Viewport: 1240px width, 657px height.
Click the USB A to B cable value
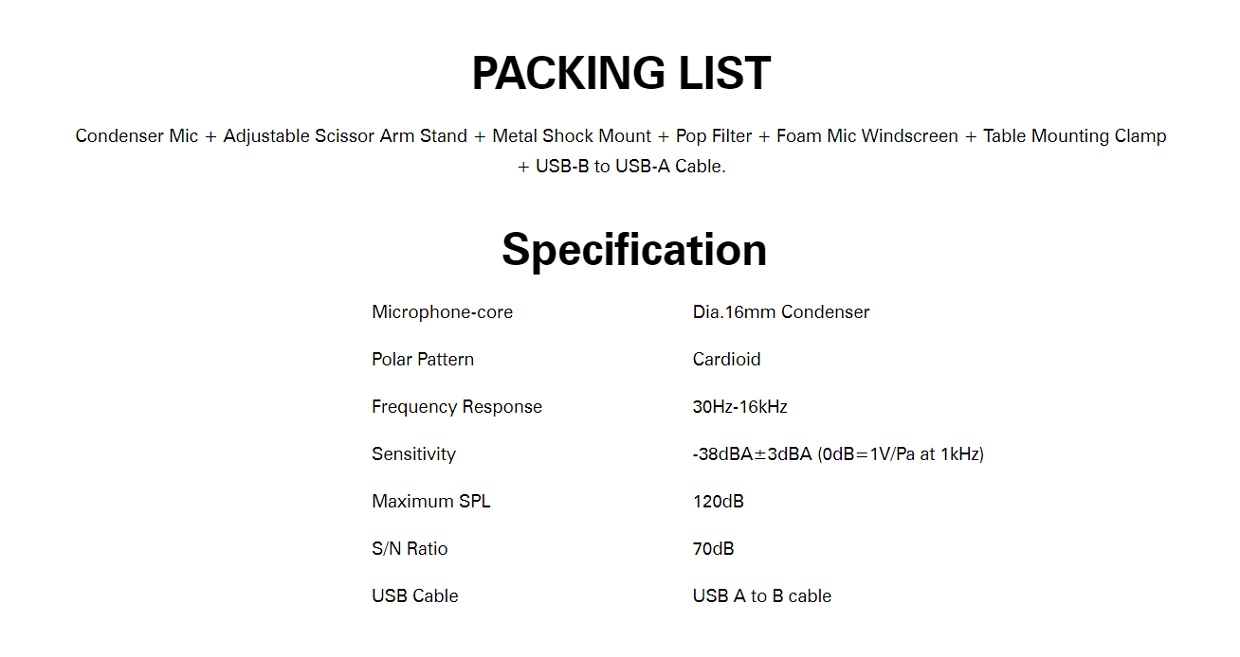(762, 596)
